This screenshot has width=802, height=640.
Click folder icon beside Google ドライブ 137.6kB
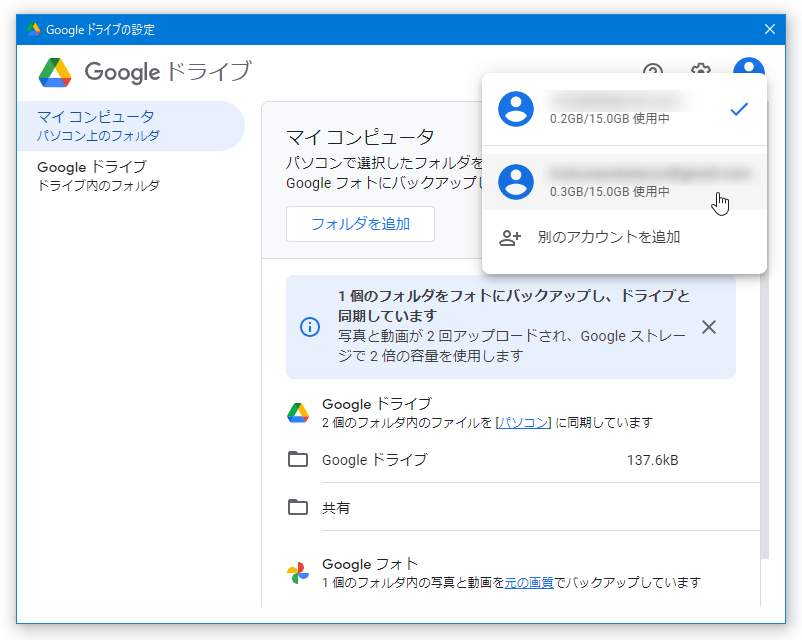298,459
